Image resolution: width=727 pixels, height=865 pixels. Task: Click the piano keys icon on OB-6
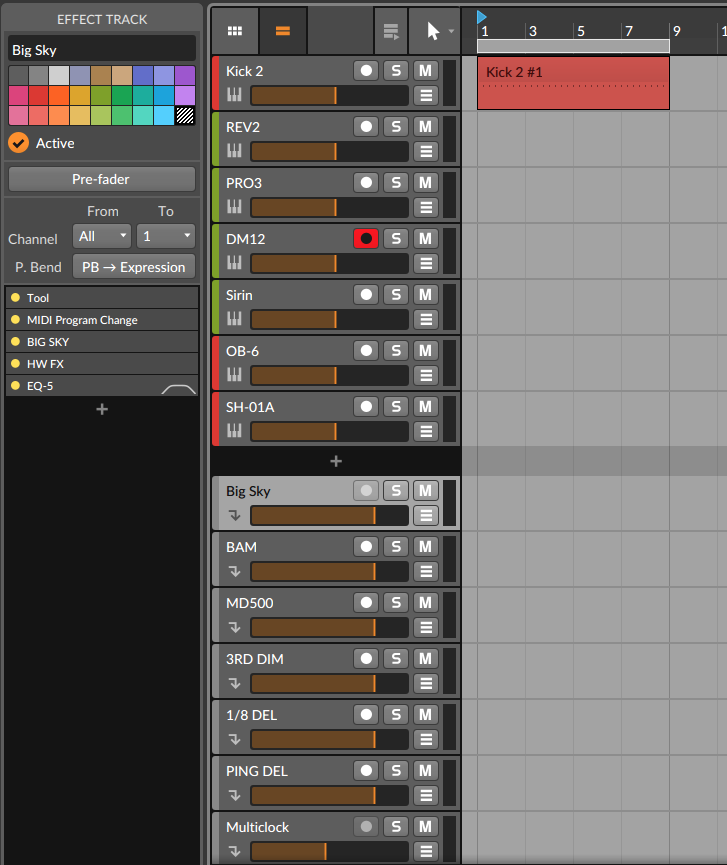pos(234,375)
